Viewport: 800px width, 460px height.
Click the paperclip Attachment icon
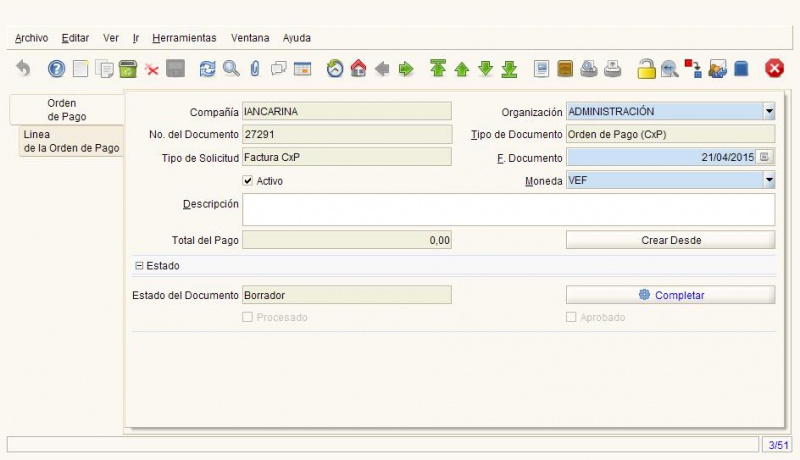coord(255,68)
